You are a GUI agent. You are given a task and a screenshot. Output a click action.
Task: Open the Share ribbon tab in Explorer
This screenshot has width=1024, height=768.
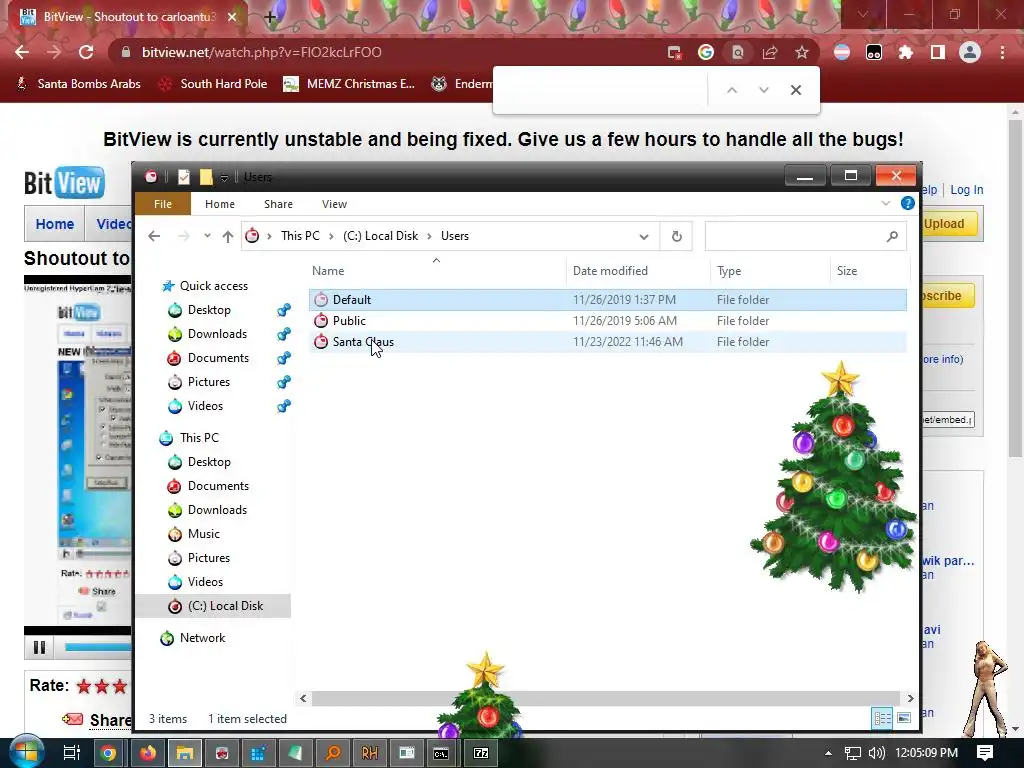click(278, 204)
